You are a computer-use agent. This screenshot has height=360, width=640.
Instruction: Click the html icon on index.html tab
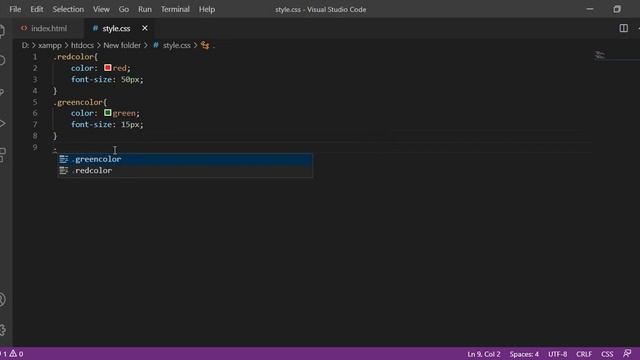pyautogui.click(x=24, y=28)
